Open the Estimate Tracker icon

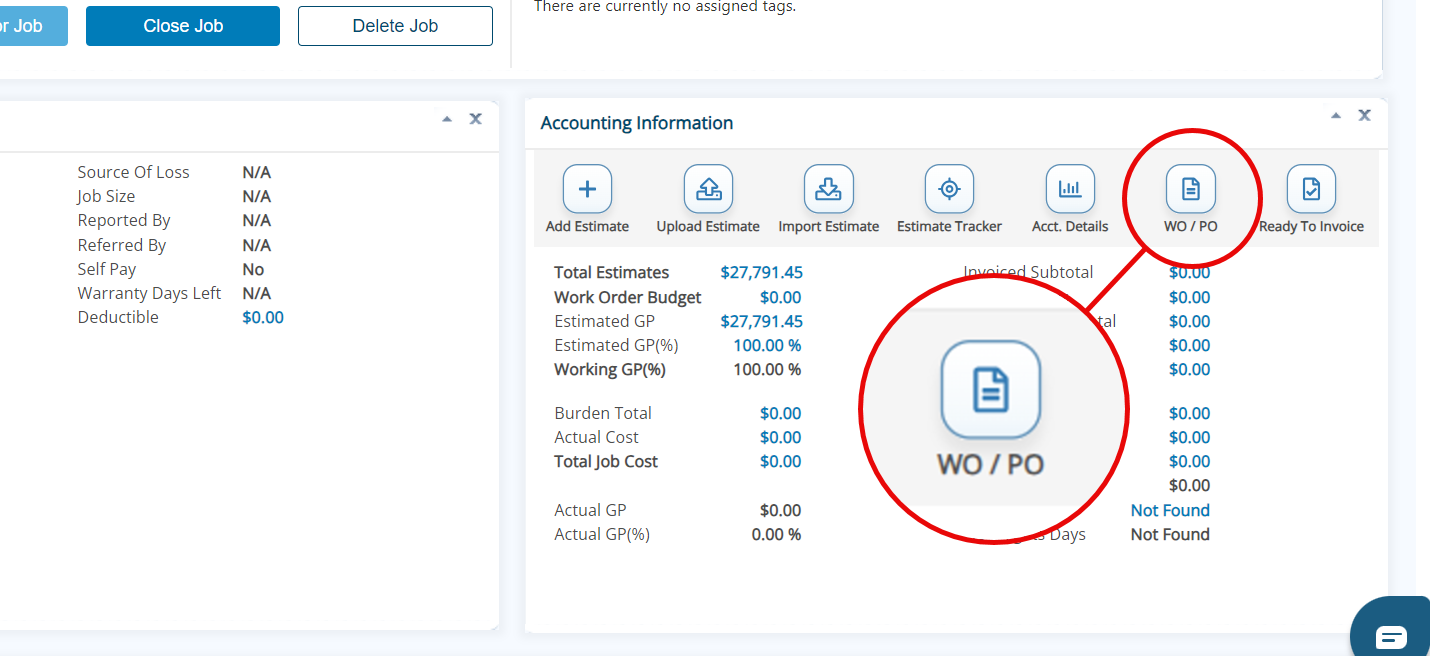950,189
